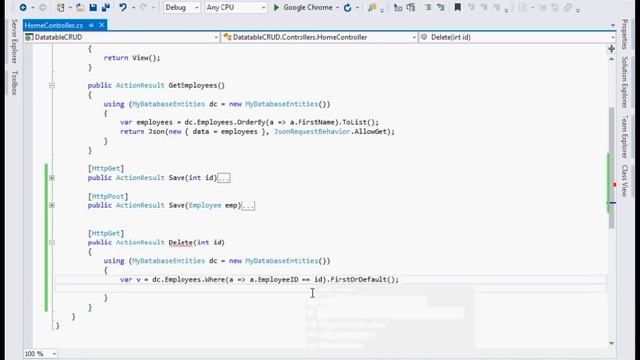Screen dimensions: 640x360
Task: Click the [HttpPost] attribute text
Action: [108, 196]
